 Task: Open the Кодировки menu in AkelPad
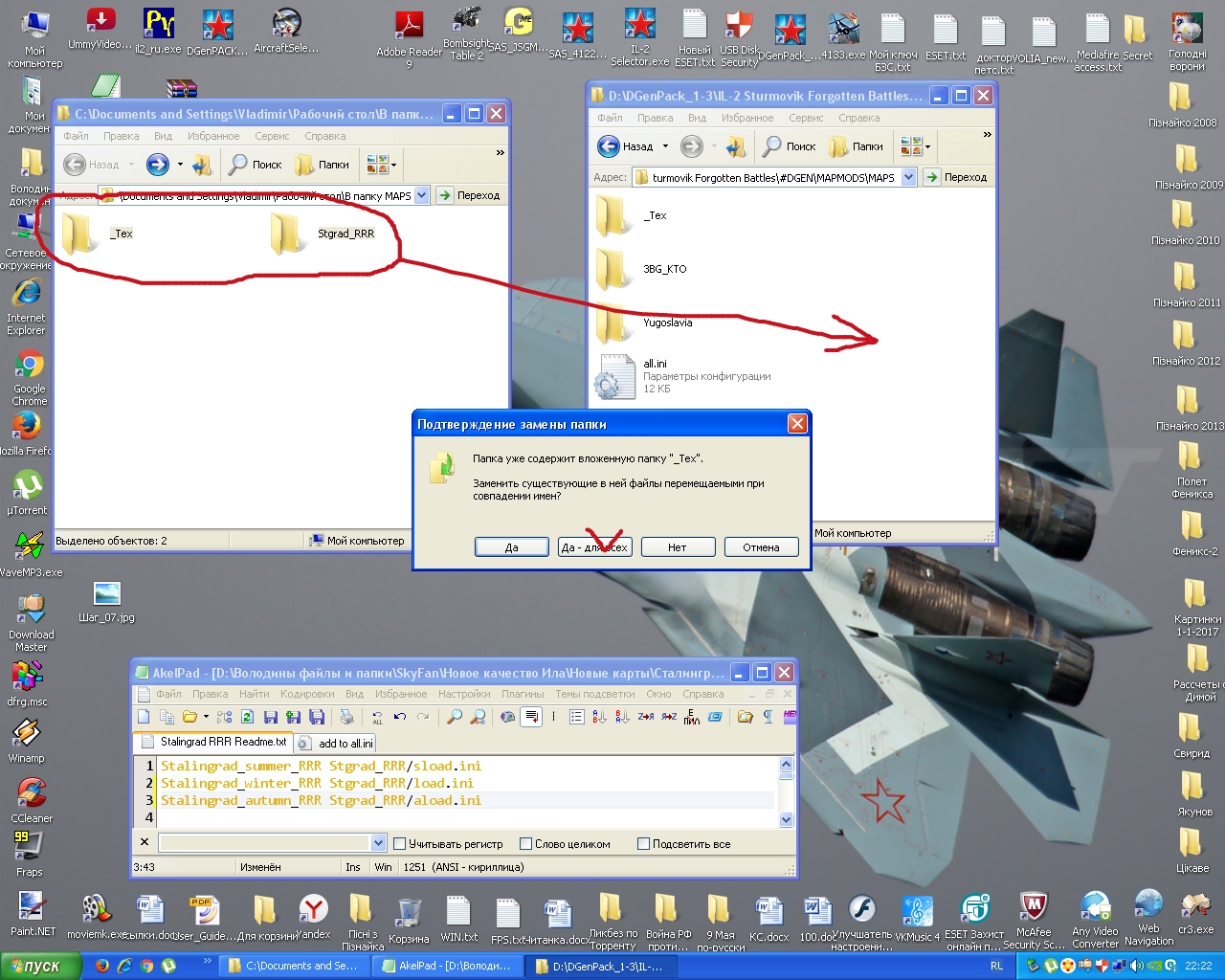307,694
